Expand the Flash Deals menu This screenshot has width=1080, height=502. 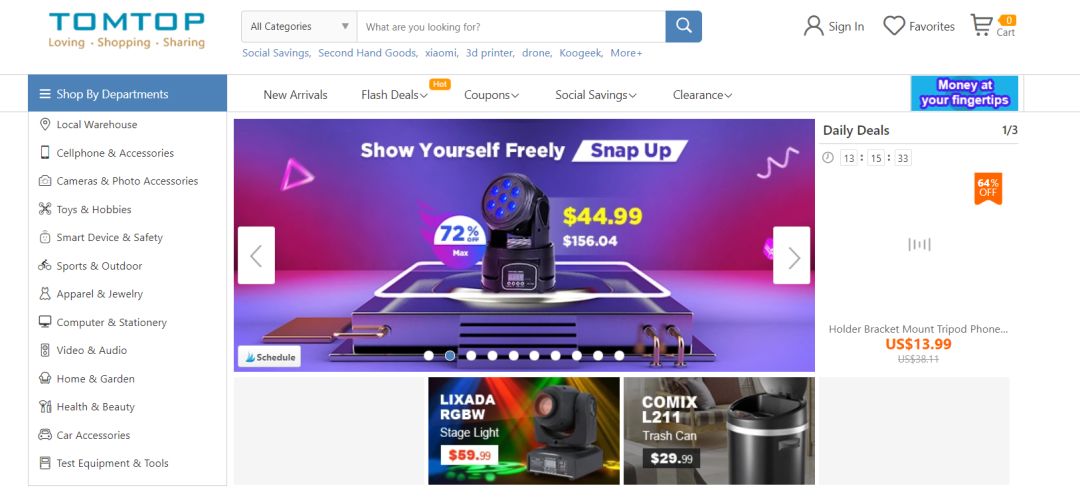[394, 95]
